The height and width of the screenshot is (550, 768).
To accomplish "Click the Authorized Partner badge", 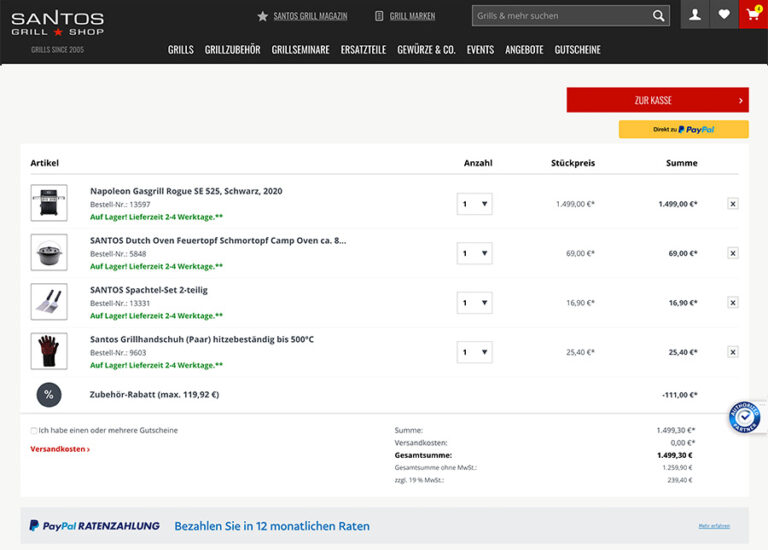I will [x=744, y=417].
